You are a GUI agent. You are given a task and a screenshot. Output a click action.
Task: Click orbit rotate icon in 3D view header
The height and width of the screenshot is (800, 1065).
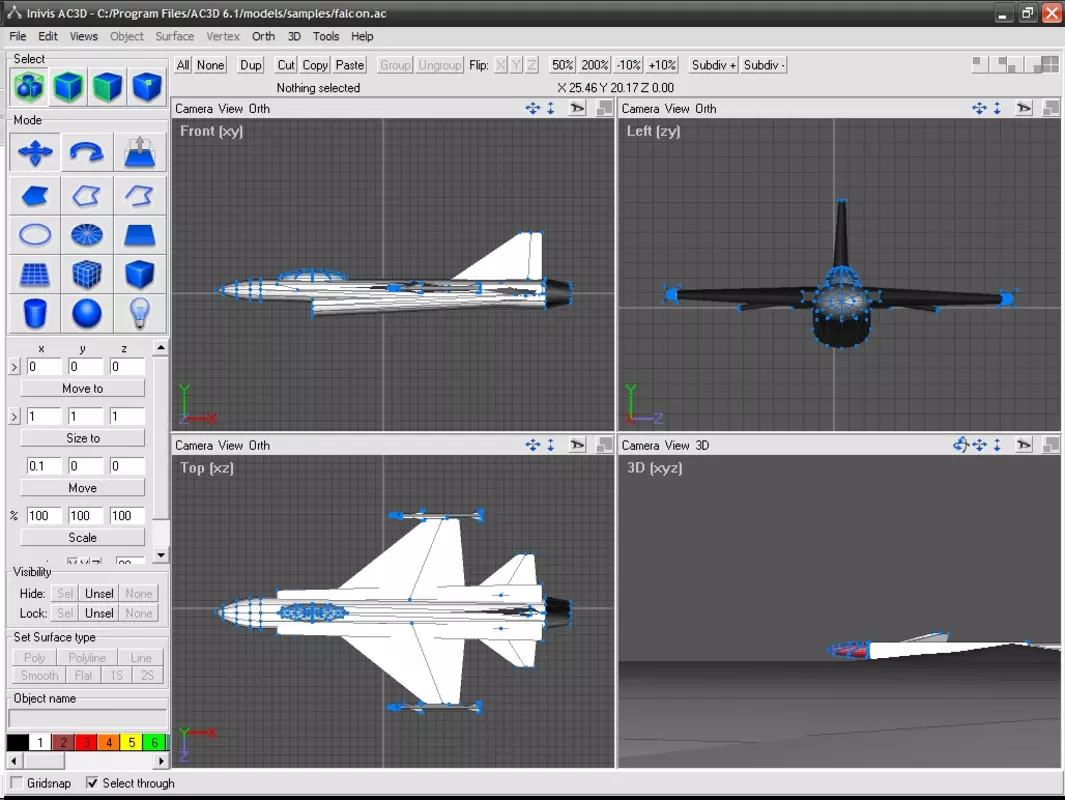click(x=960, y=445)
